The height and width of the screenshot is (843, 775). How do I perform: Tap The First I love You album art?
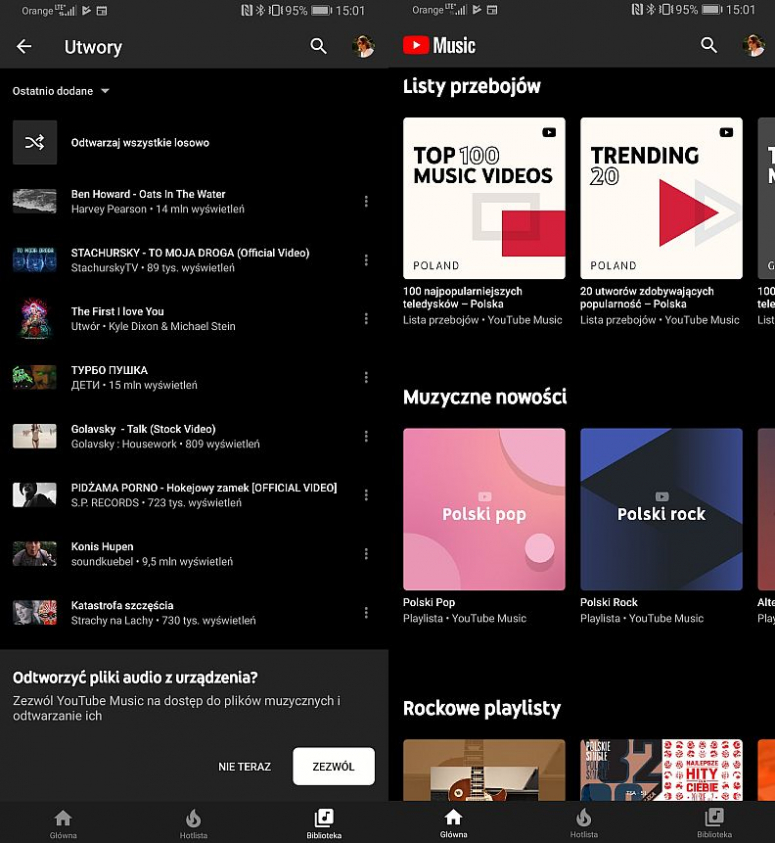[35, 319]
